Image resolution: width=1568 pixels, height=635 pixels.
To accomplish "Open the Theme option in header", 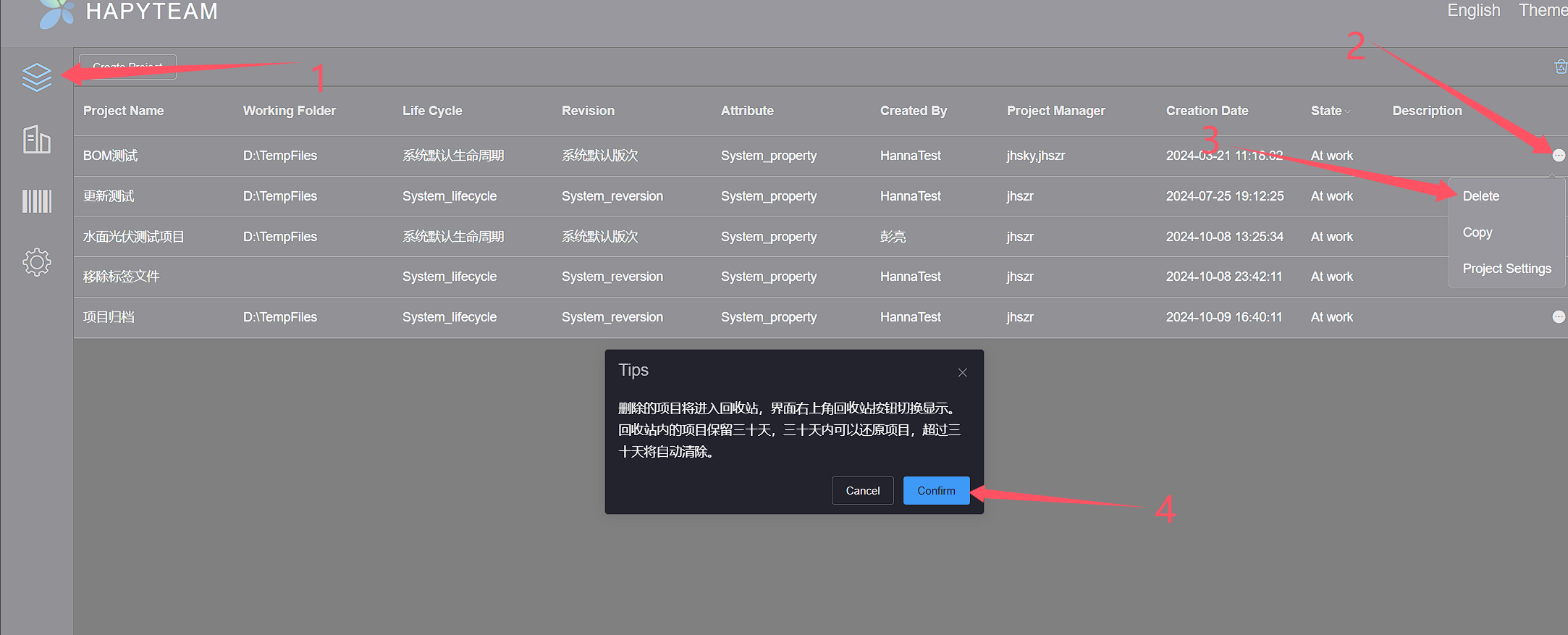I will pyautogui.click(x=1543, y=10).
